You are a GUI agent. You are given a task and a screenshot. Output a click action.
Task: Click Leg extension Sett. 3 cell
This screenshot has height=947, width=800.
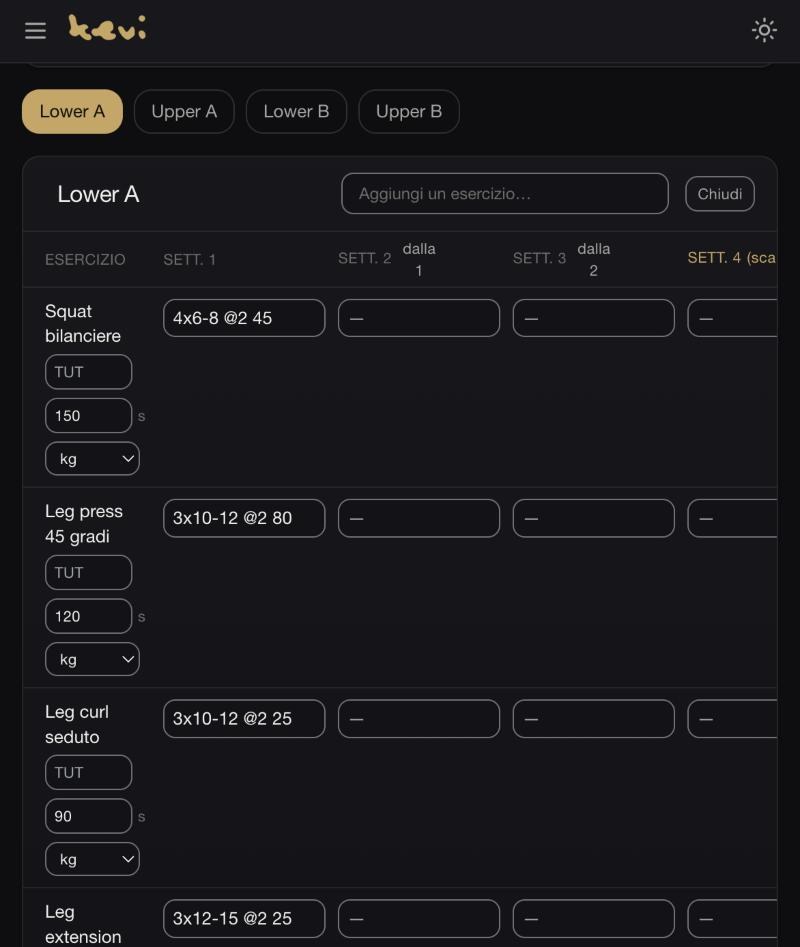click(594, 919)
